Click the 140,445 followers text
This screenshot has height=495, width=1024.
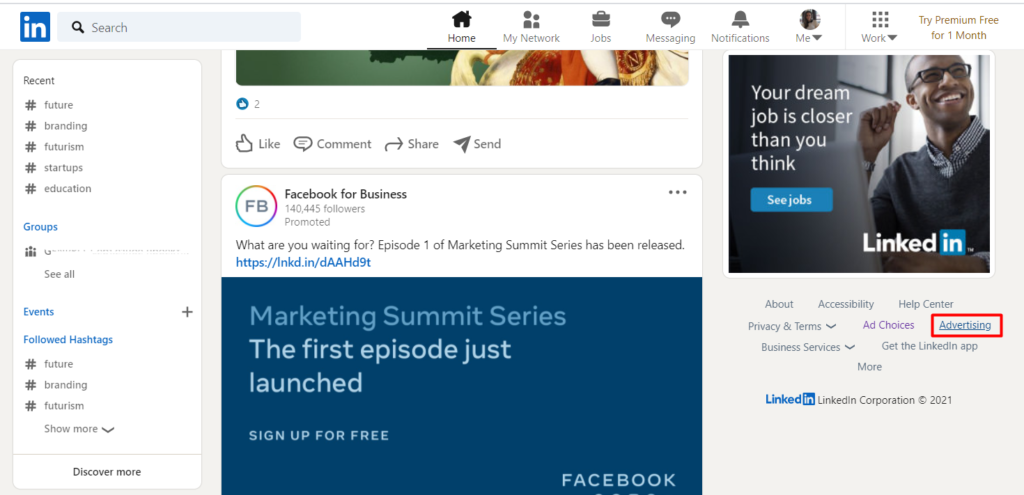coord(325,209)
